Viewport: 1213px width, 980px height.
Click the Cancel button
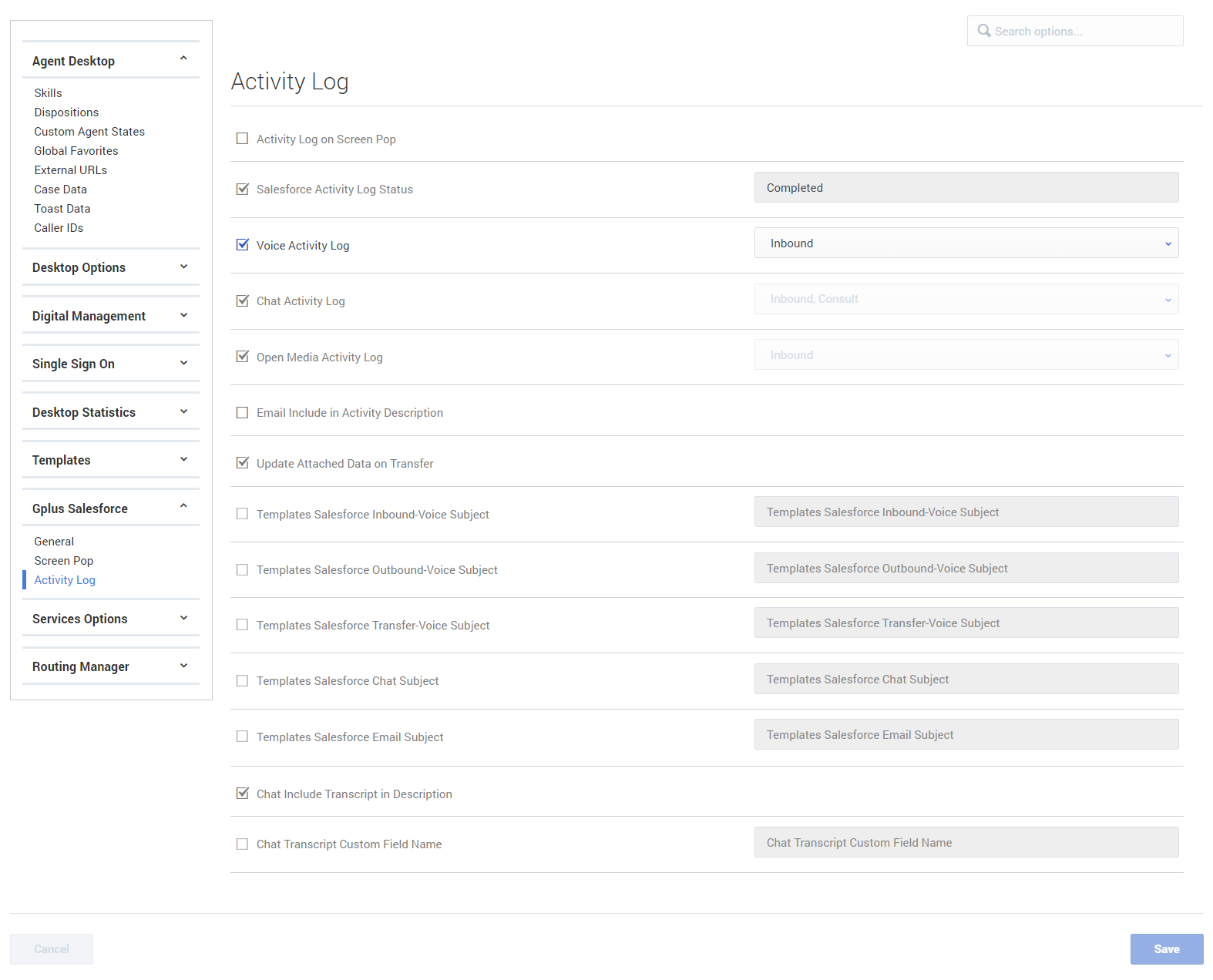[52, 949]
